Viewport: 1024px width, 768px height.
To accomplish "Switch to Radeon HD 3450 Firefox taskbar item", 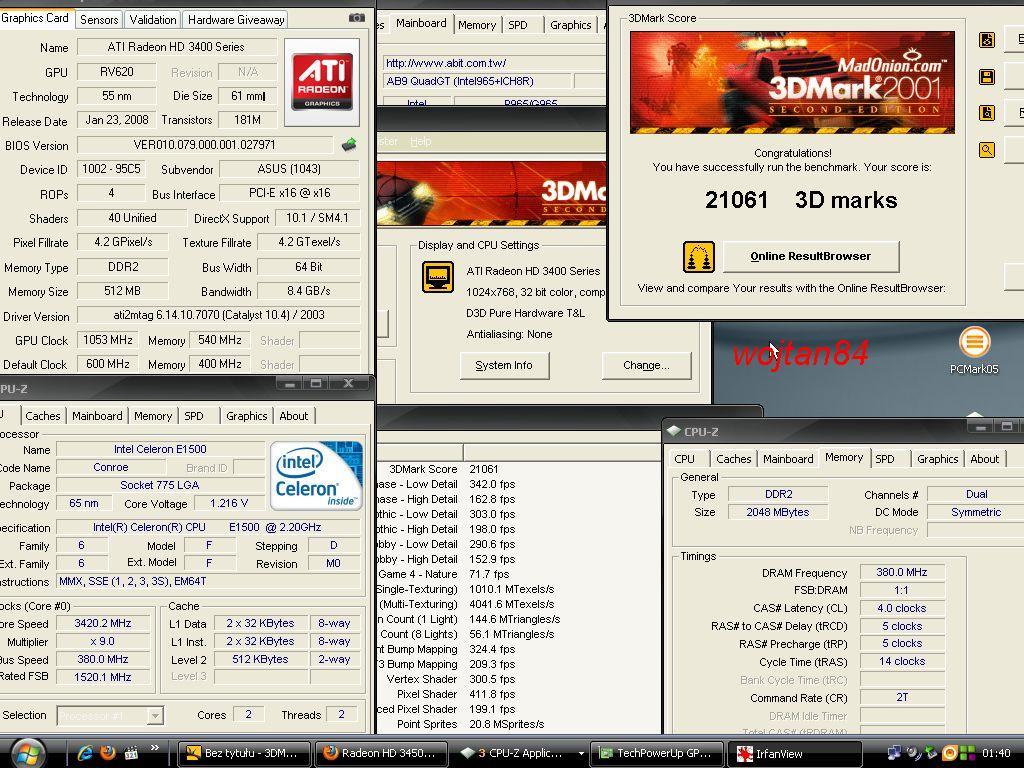I will [x=381, y=753].
